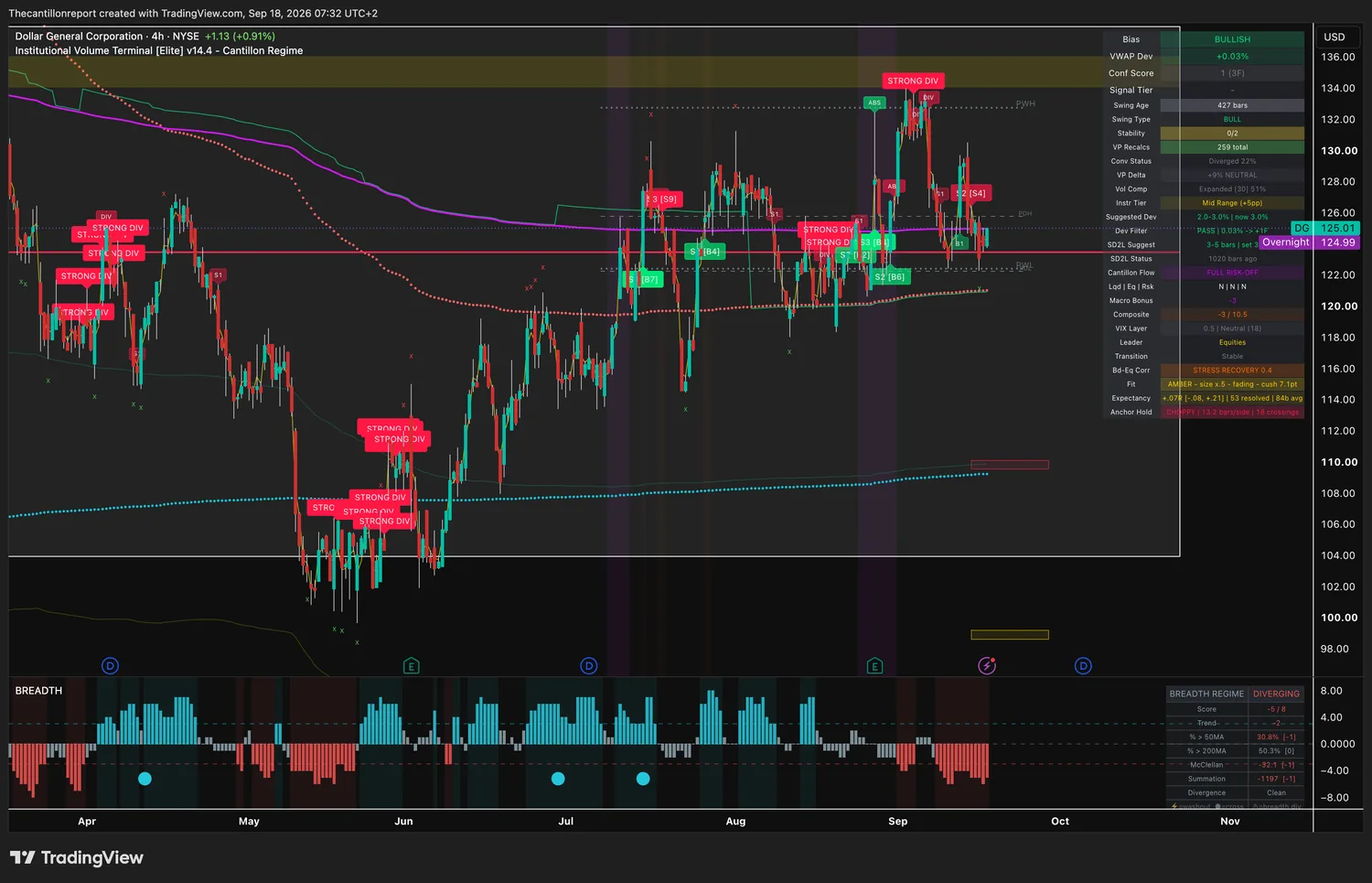Click the 8.00 breadth scale label
Image resolution: width=1372 pixels, height=883 pixels.
point(1332,691)
